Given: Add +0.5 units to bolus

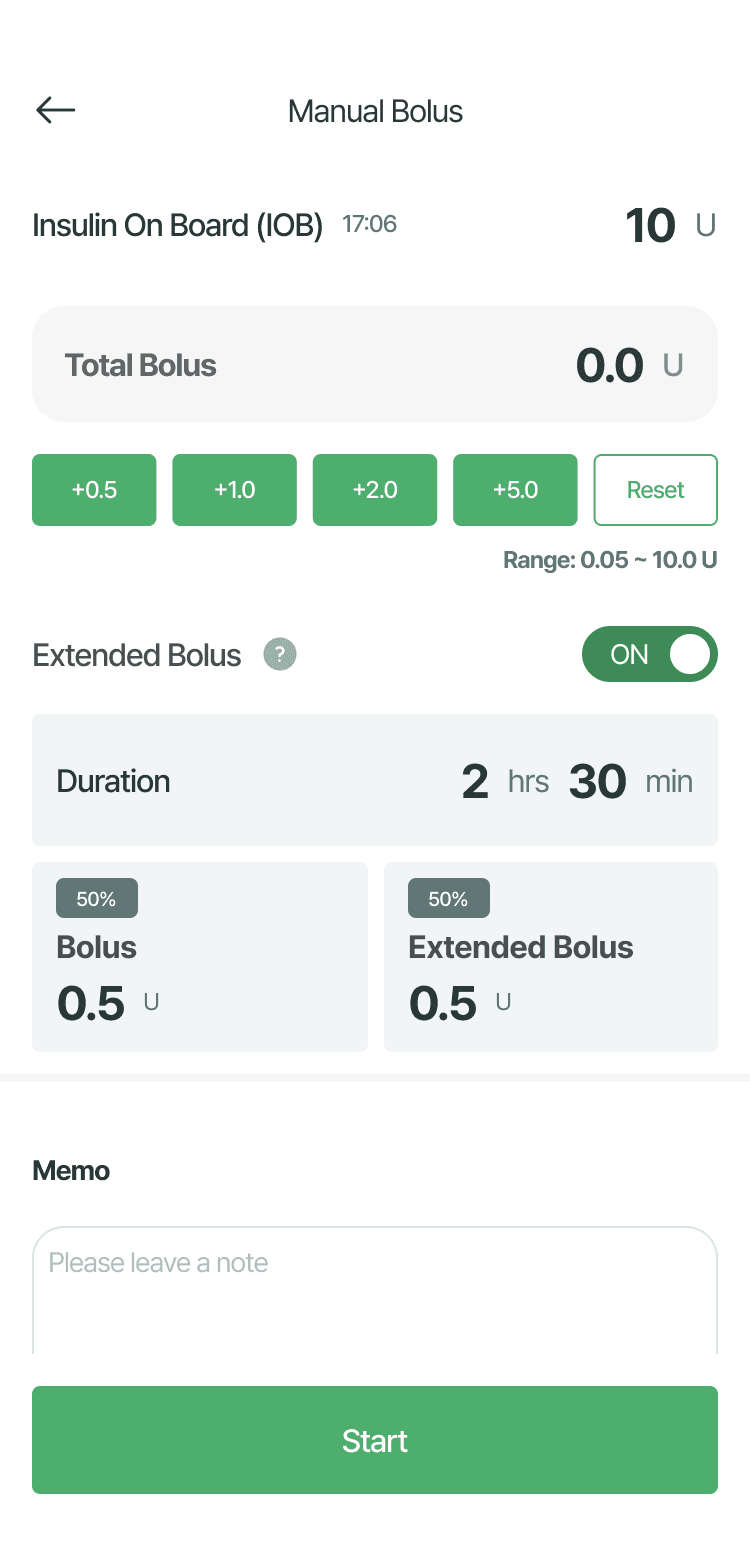Looking at the screenshot, I should pyautogui.click(x=94, y=490).
